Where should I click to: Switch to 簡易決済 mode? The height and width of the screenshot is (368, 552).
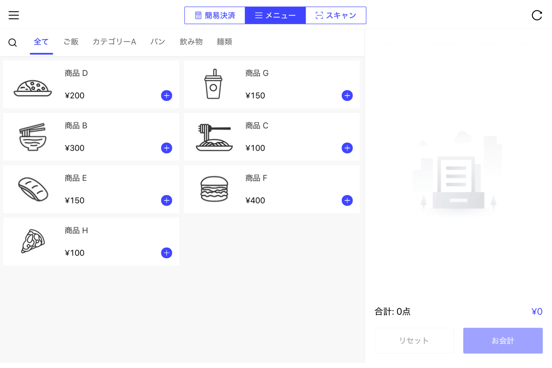(215, 15)
